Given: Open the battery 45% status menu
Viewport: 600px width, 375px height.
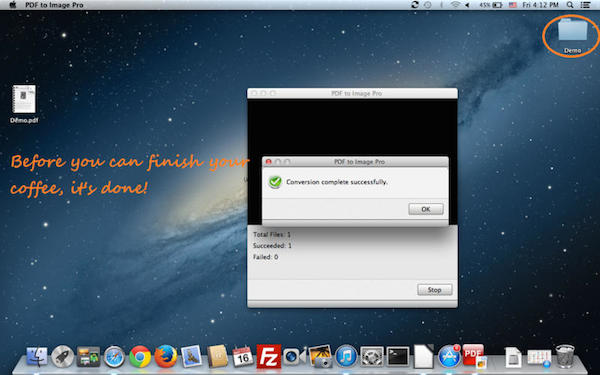Looking at the screenshot, I should click(491, 5).
